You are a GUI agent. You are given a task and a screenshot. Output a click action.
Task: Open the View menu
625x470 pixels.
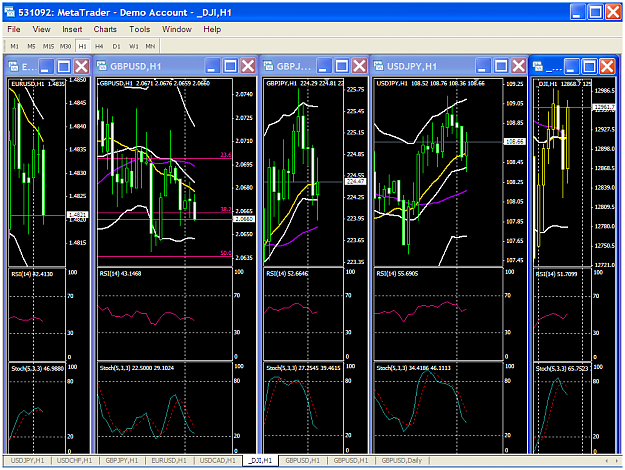coord(41,29)
